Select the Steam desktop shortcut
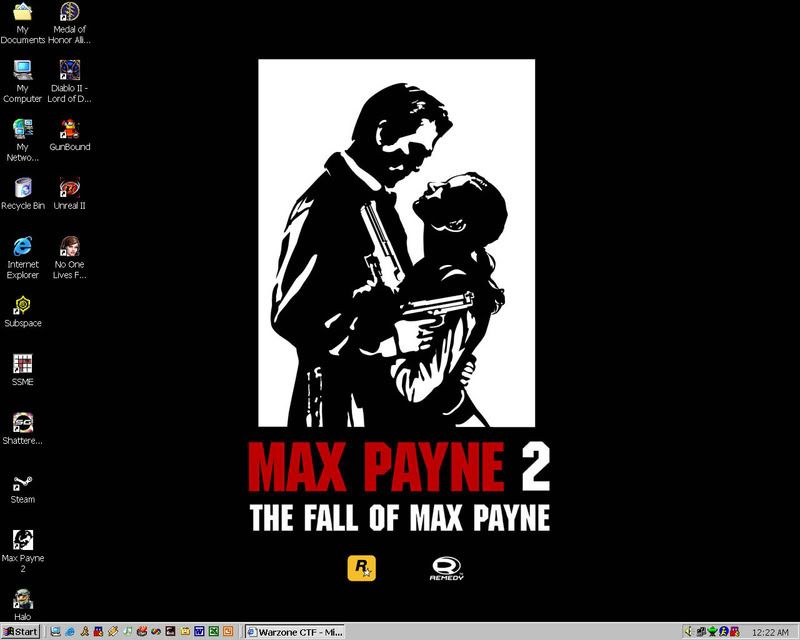Screen dimensions: 800x640 click(22, 489)
